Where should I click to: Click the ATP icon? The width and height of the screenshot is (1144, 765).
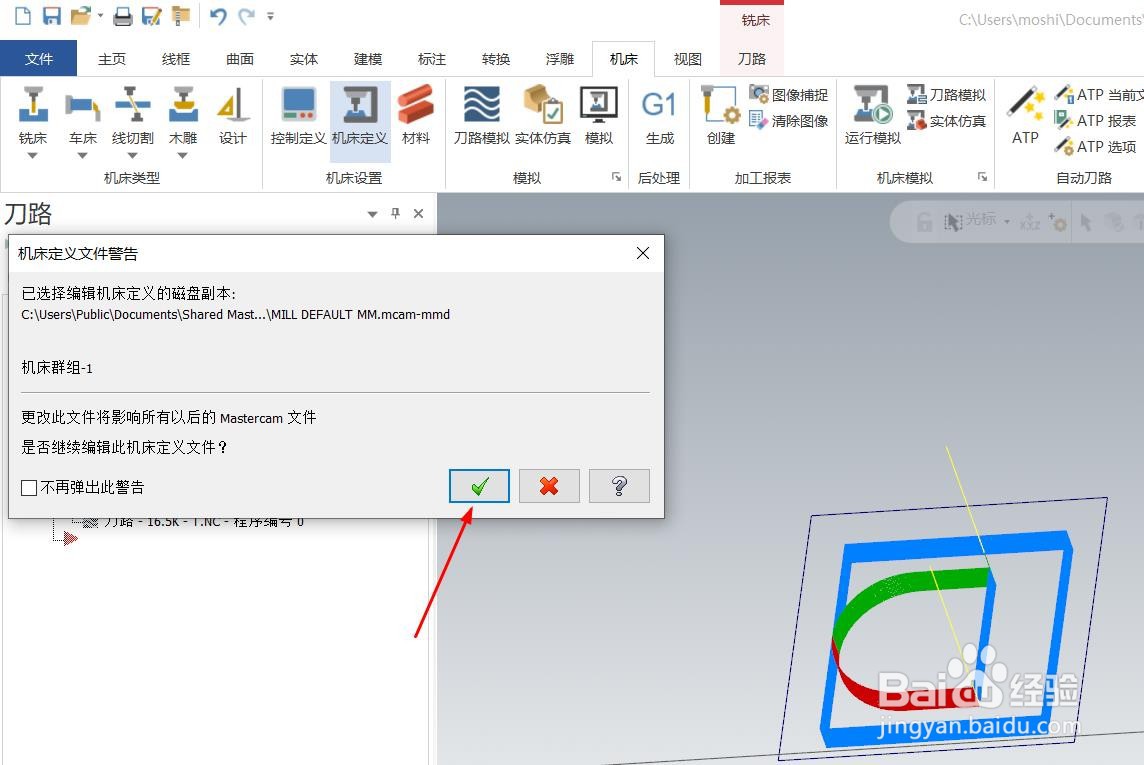pyautogui.click(x=1024, y=115)
